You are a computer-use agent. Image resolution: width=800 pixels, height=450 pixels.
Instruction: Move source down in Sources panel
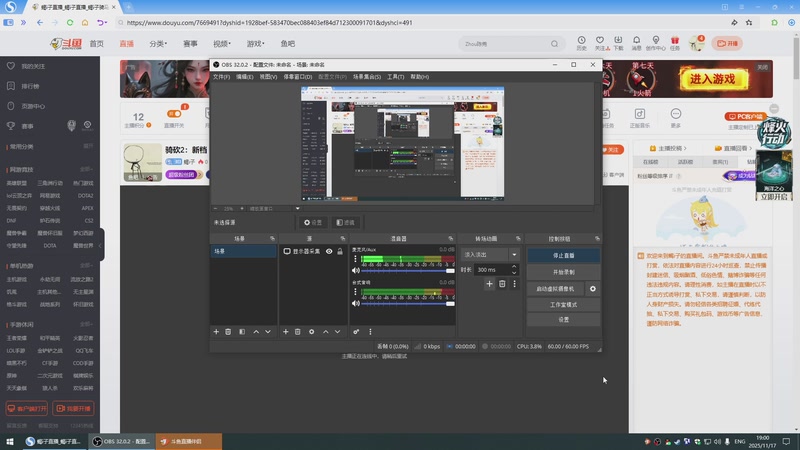pyautogui.click(x=337, y=332)
